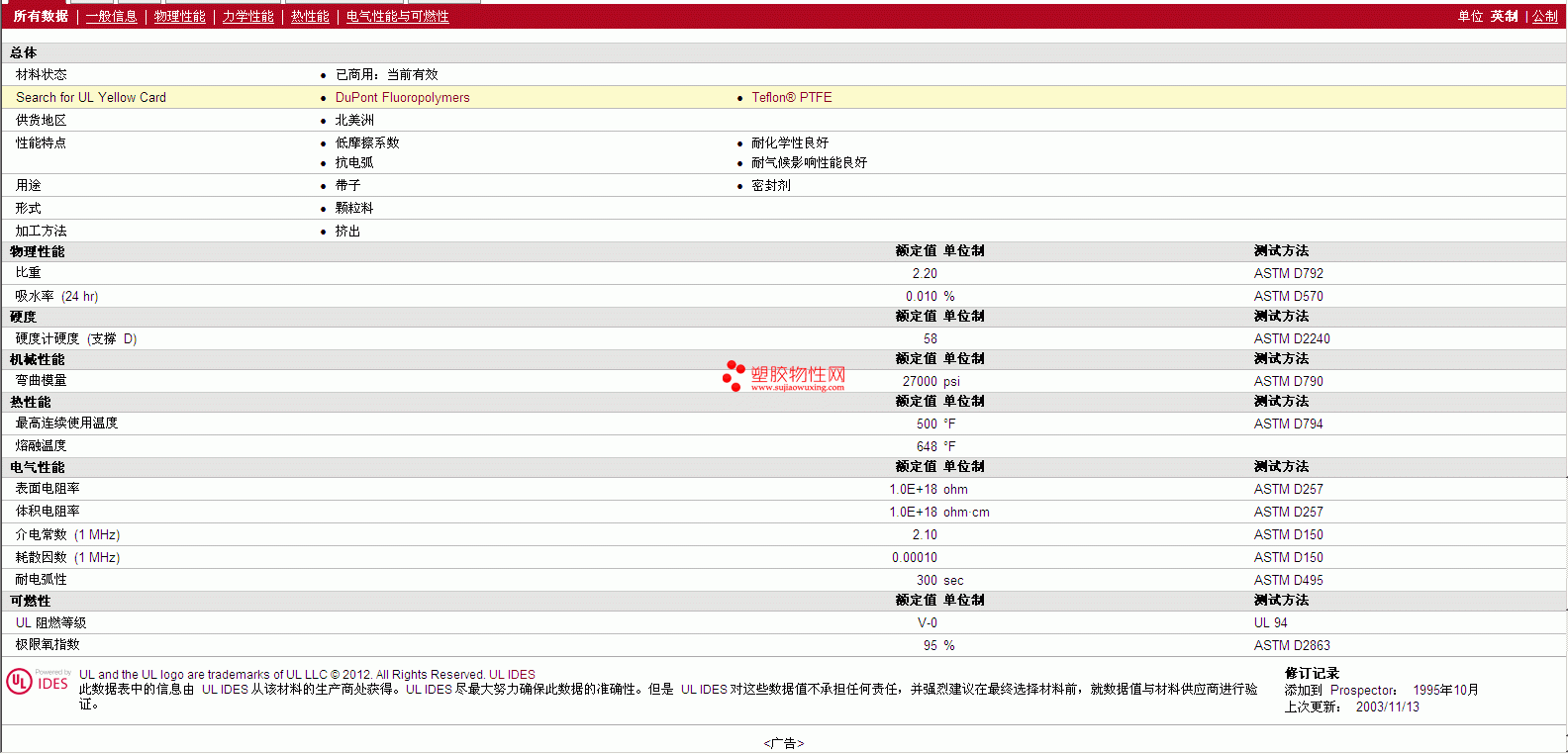Click ASTM D495 test method
The height and width of the screenshot is (754, 1568).
[x=1289, y=581]
